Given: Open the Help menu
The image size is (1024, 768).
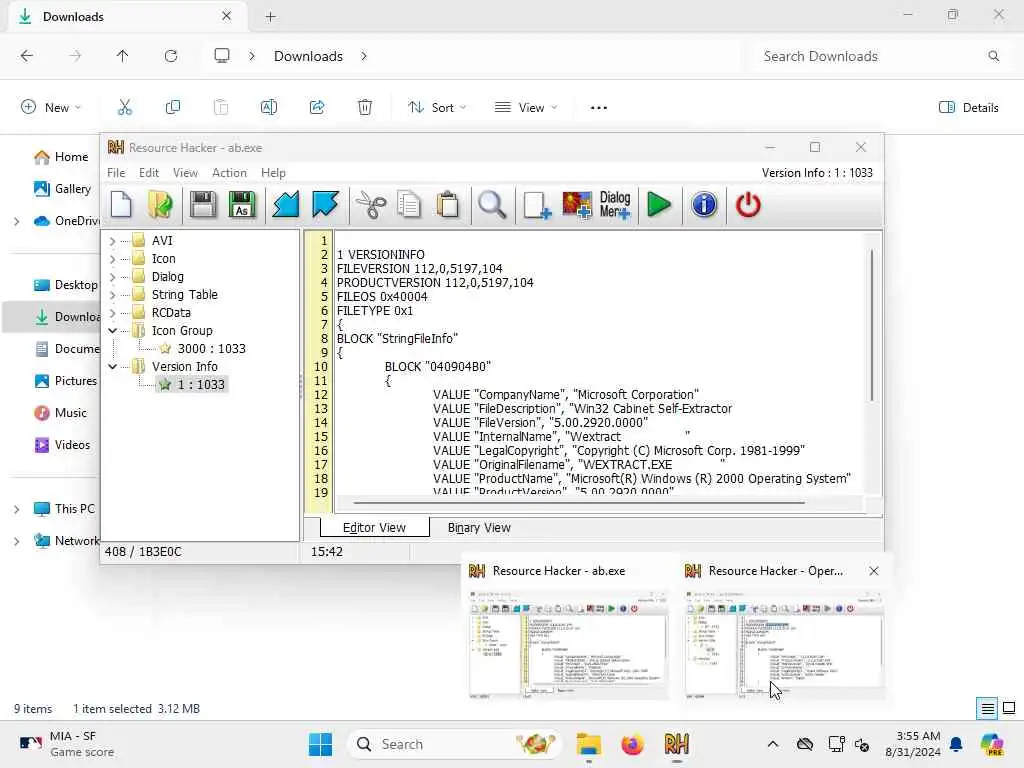Looking at the screenshot, I should pyautogui.click(x=273, y=172).
